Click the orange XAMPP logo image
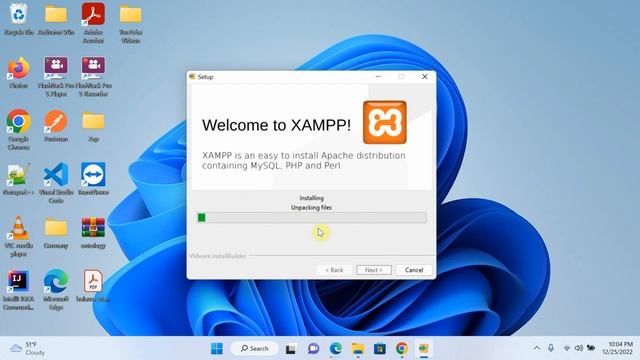Viewport: 640px width, 360px height. [384, 122]
